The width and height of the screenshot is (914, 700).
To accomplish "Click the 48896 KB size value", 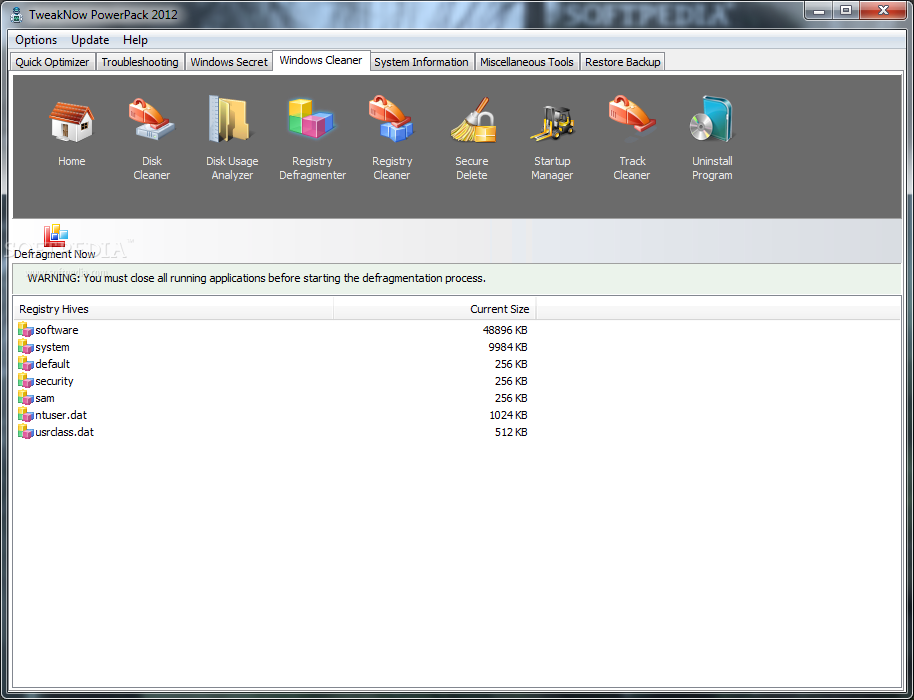I will click(x=505, y=330).
